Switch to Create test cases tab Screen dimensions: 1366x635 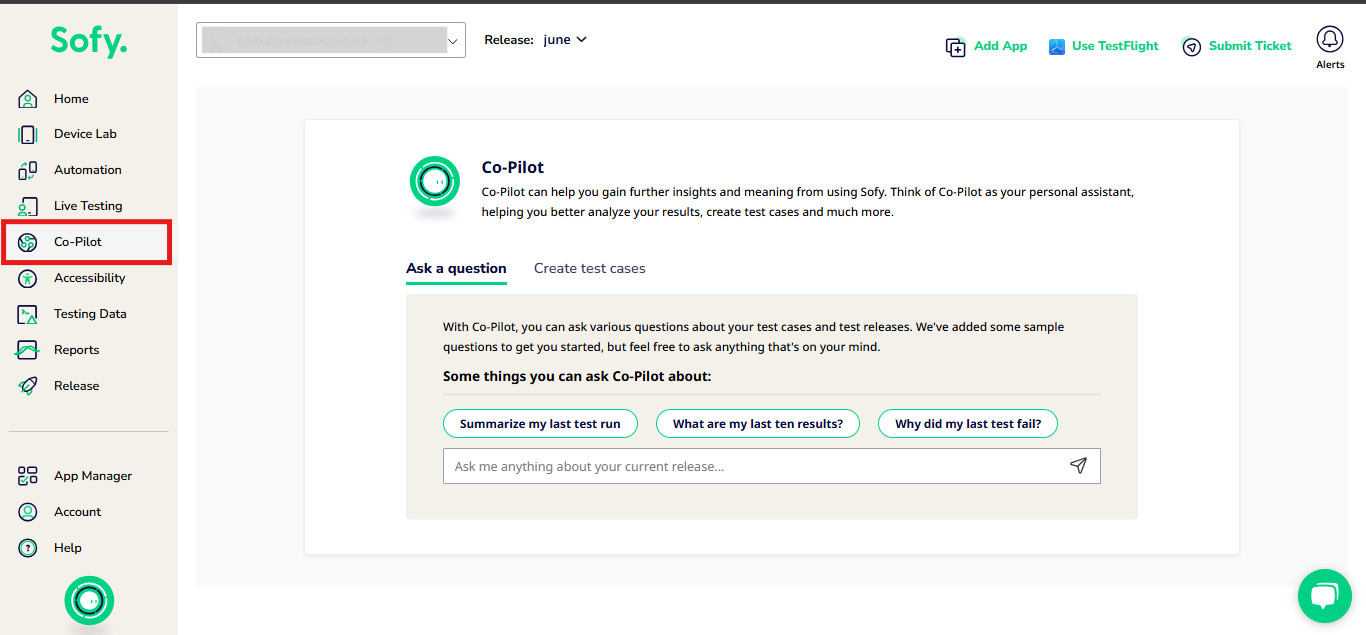[x=590, y=268]
